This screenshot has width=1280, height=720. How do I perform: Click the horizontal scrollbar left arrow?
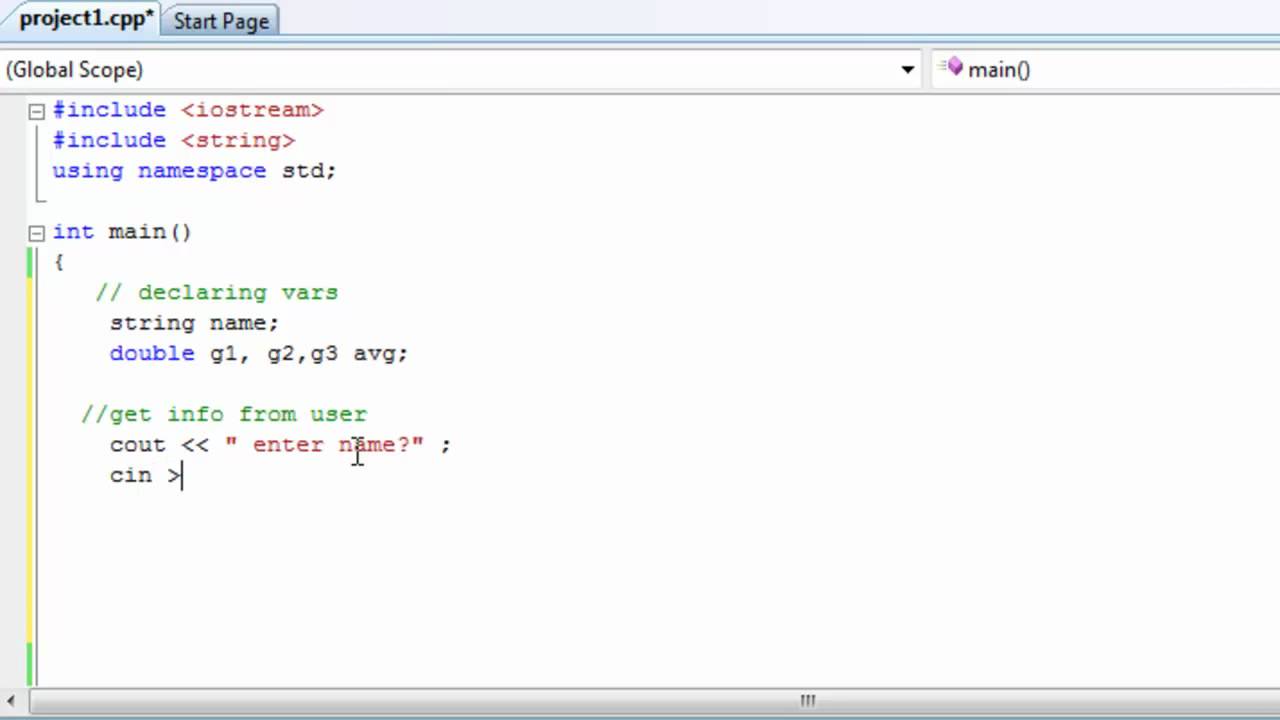click(x=11, y=701)
